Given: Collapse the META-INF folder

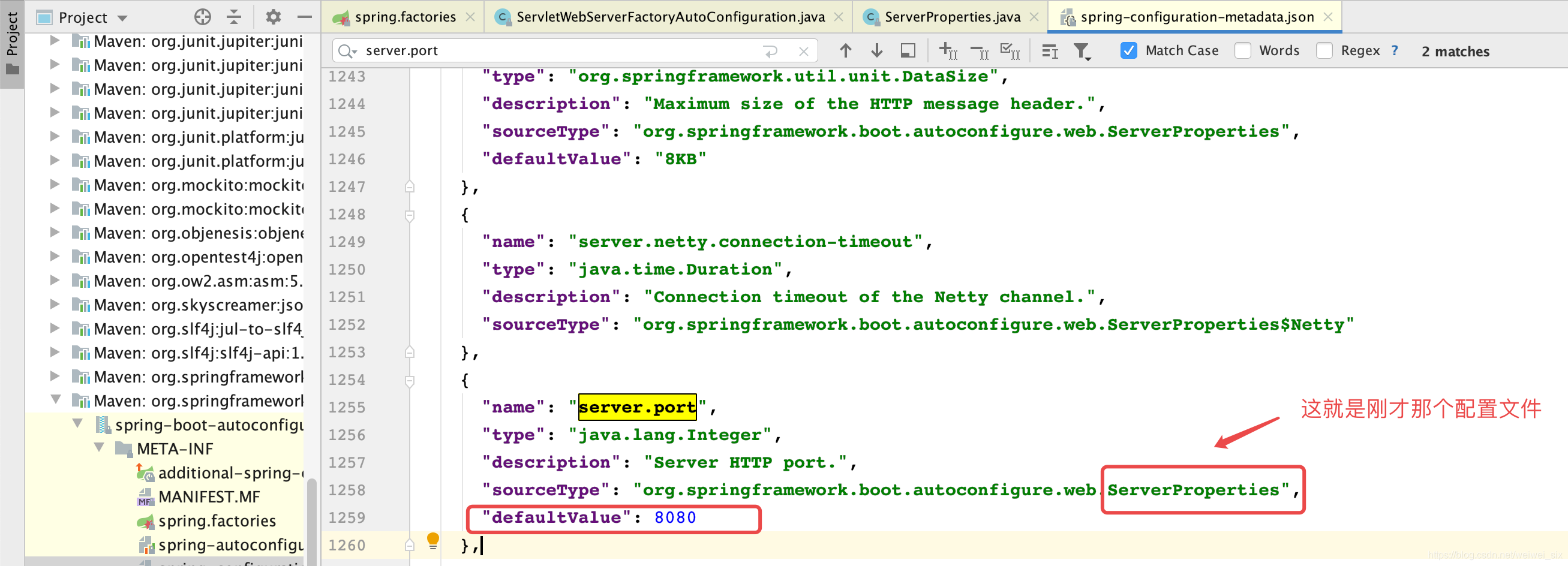Looking at the screenshot, I should click(x=99, y=448).
